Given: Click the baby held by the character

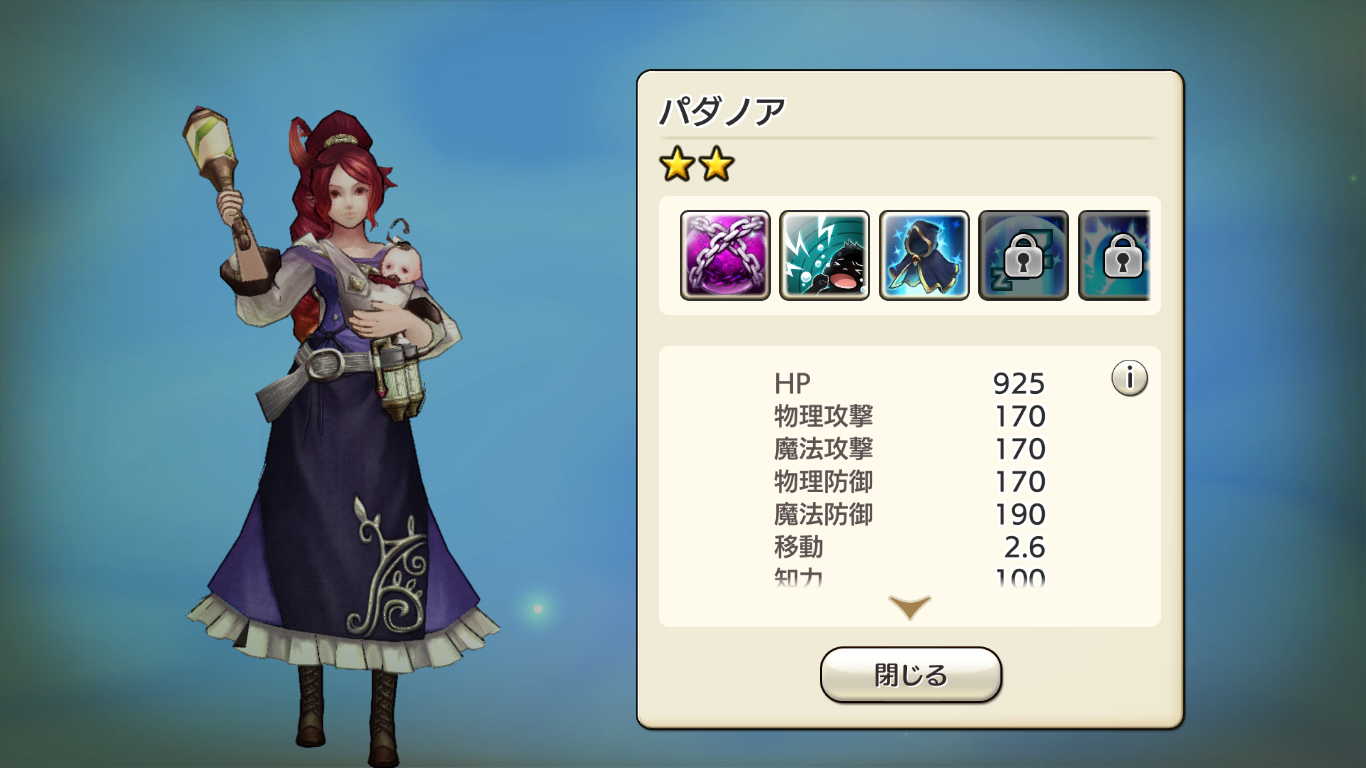Looking at the screenshot, I should (x=398, y=285).
